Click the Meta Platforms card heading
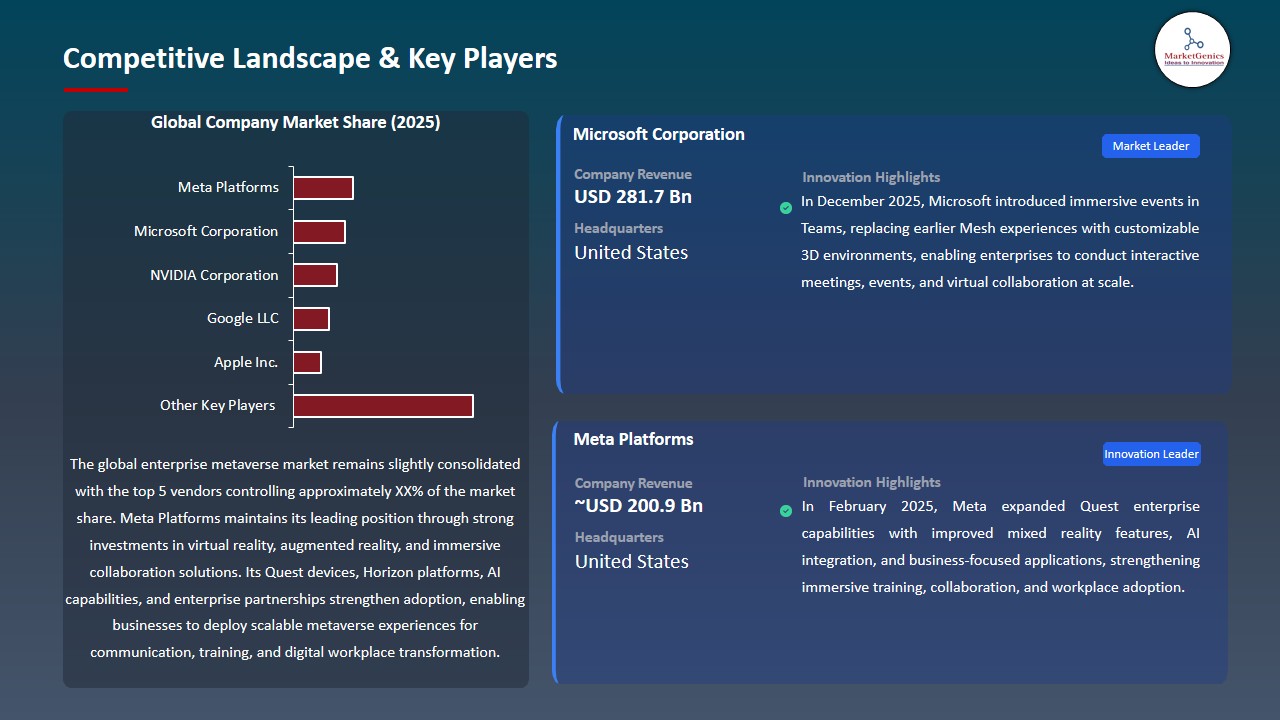 pos(633,439)
